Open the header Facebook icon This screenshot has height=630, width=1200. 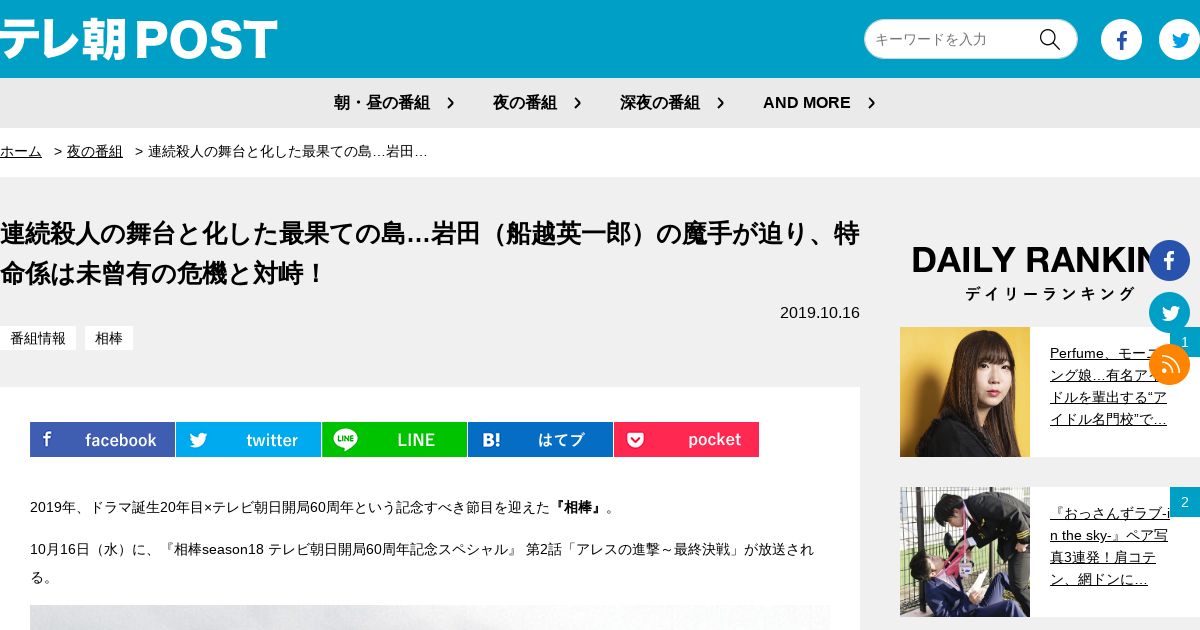click(1121, 40)
